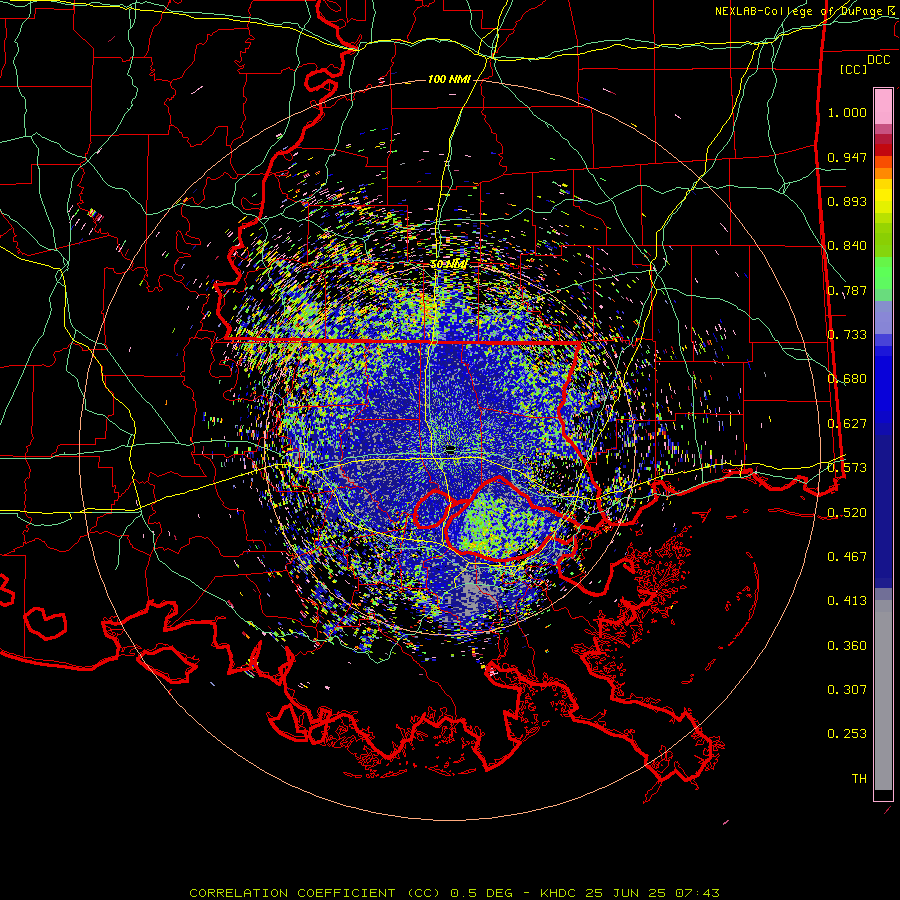Pick the pink segment of color scale
The height and width of the screenshot is (900, 900).
(883, 107)
